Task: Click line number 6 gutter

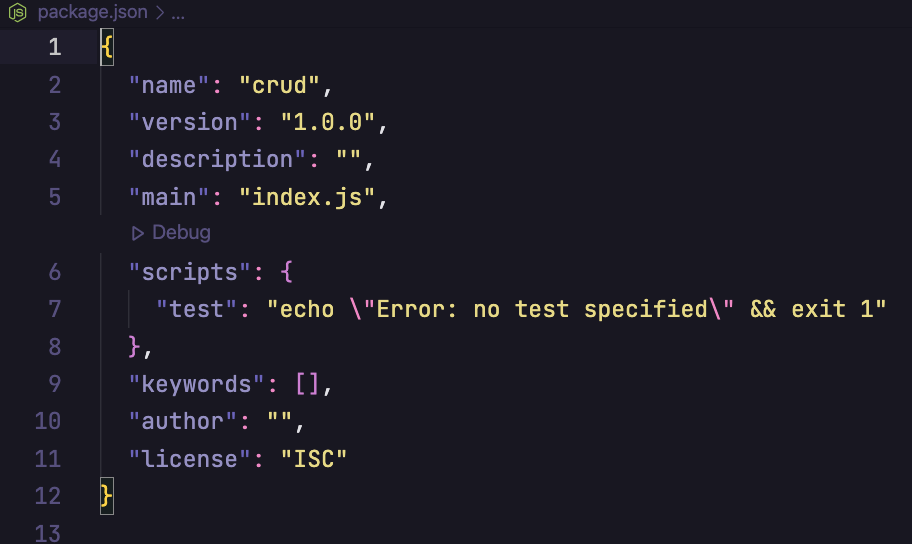Action: pos(55,272)
